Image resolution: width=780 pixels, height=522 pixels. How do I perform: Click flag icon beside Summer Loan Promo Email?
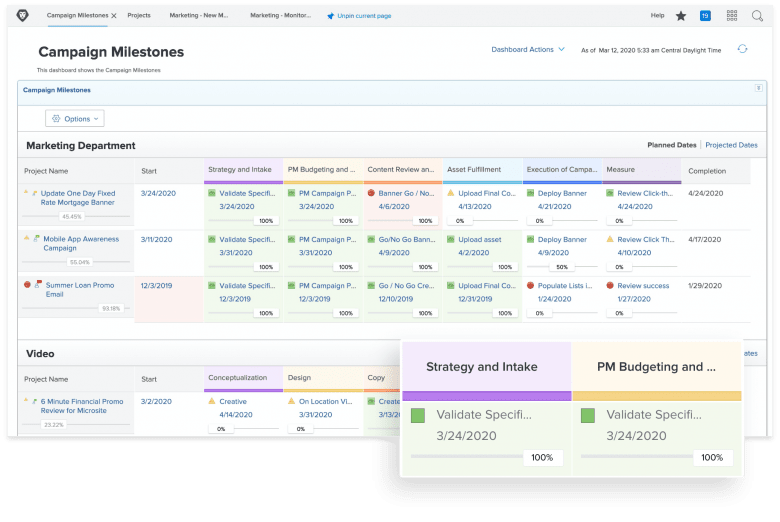38,284
